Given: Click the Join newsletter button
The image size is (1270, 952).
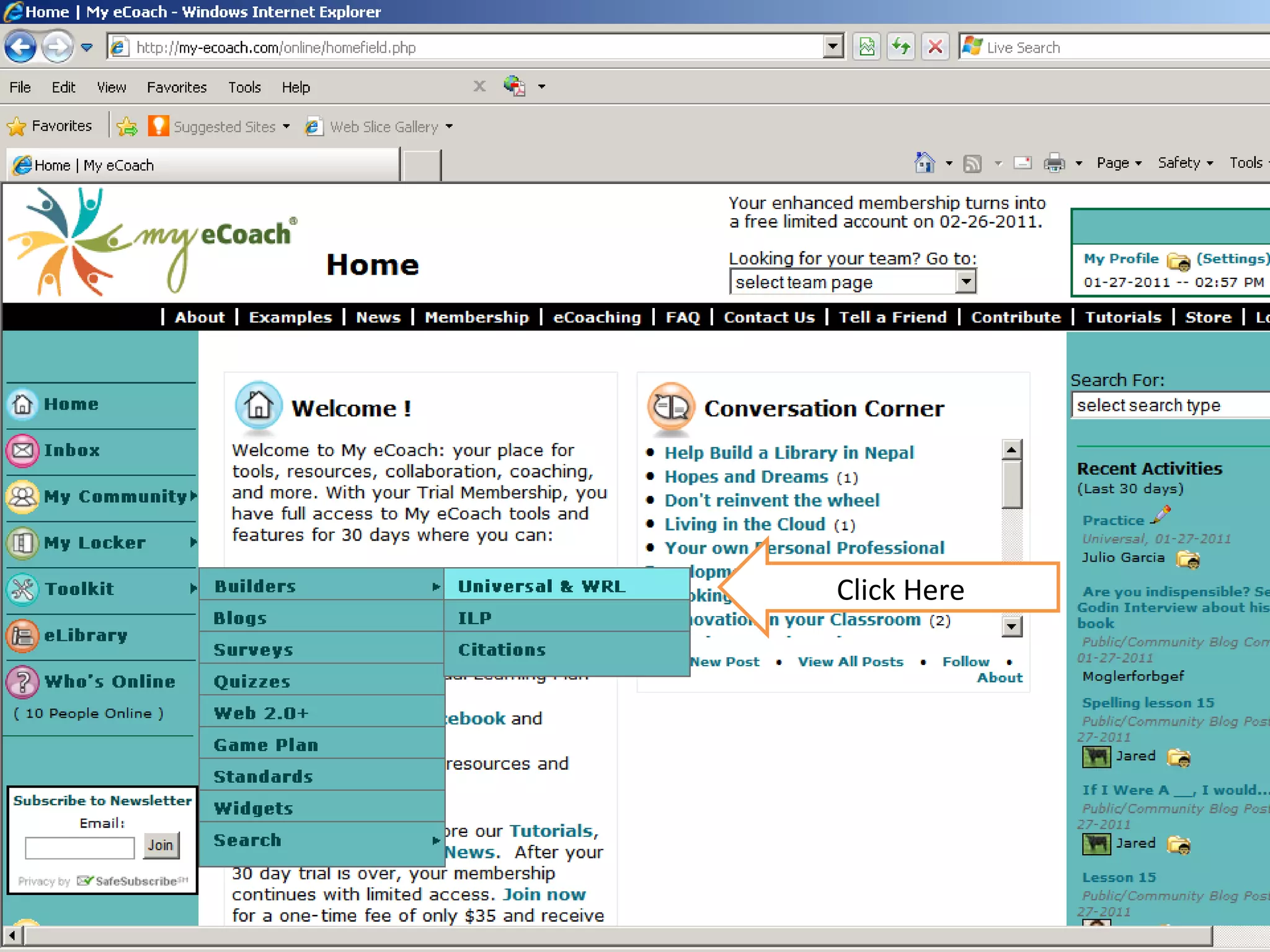Looking at the screenshot, I should tap(161, 845).
